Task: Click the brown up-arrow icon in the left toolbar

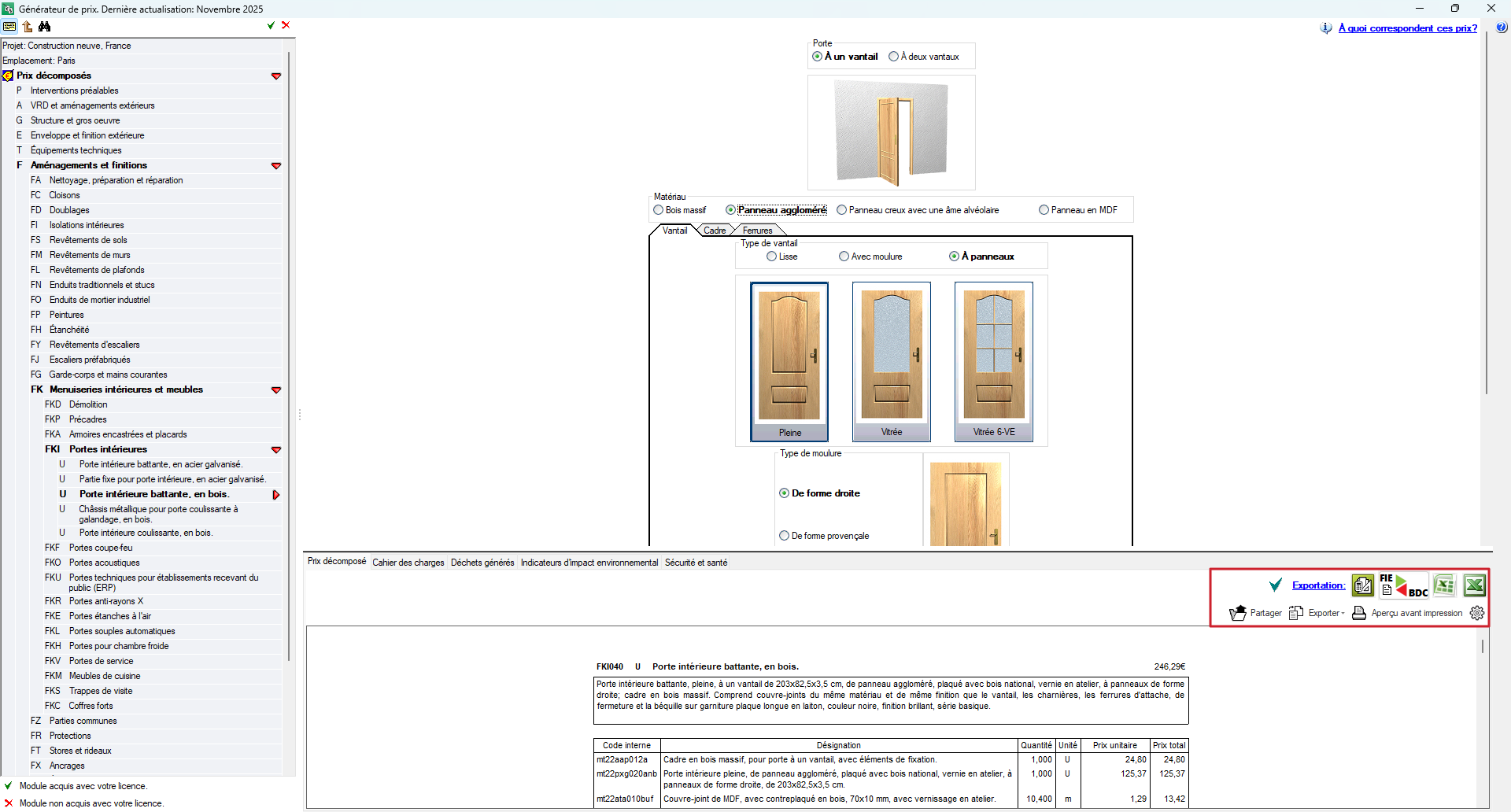Action: coord(28,26)
